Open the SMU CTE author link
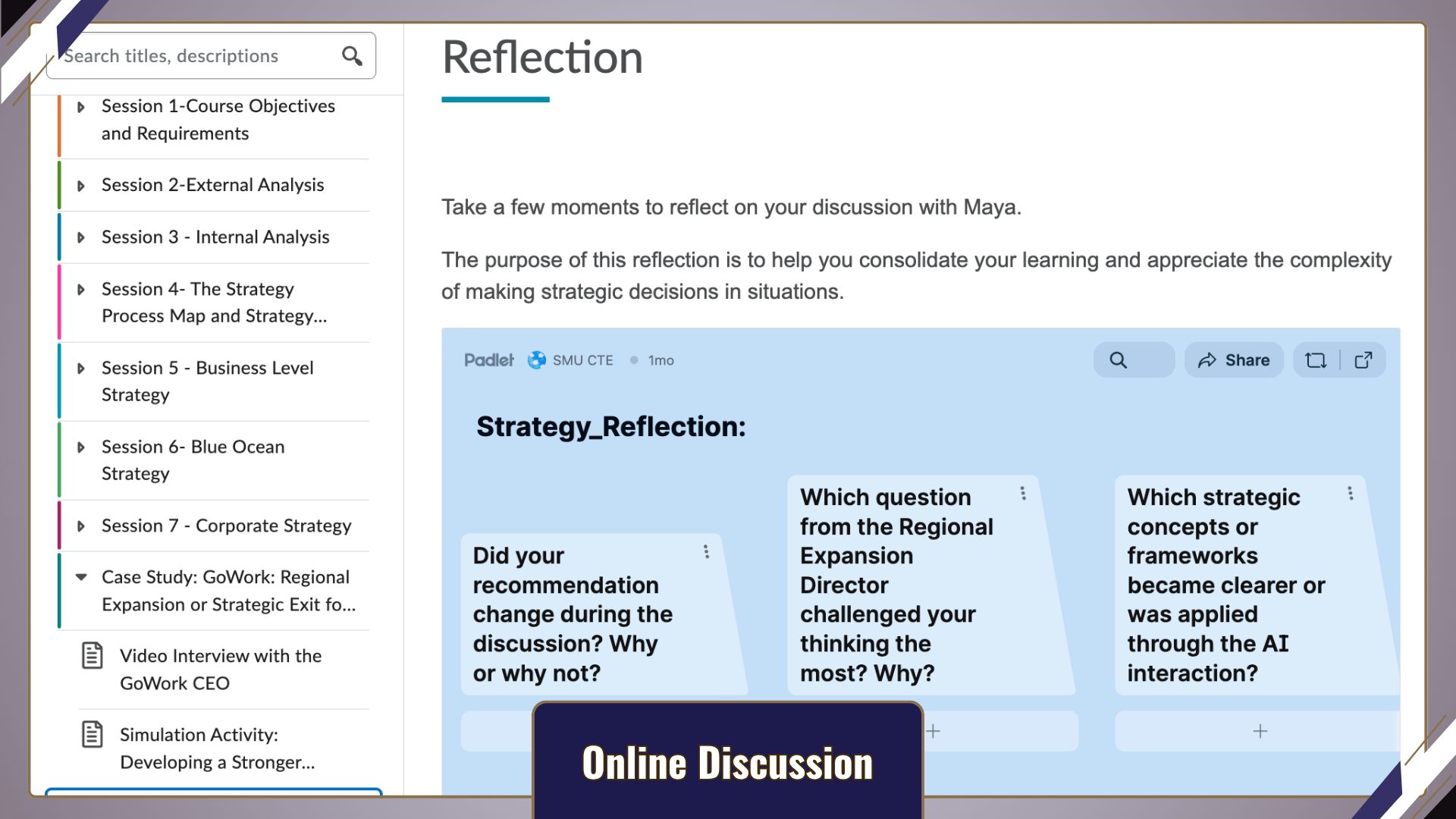The height and width of the screenshot is (819, 1456). pyautogui.click(x=582, y=360)
